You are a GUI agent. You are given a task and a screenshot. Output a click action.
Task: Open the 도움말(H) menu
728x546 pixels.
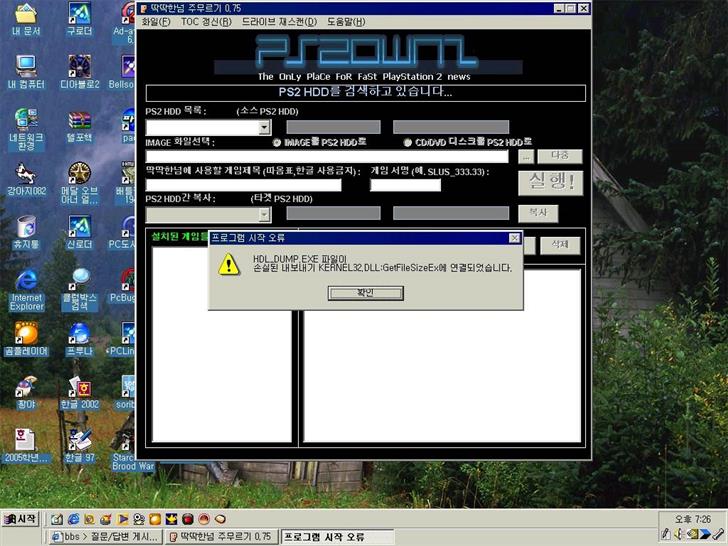click(x=346, y=22)
